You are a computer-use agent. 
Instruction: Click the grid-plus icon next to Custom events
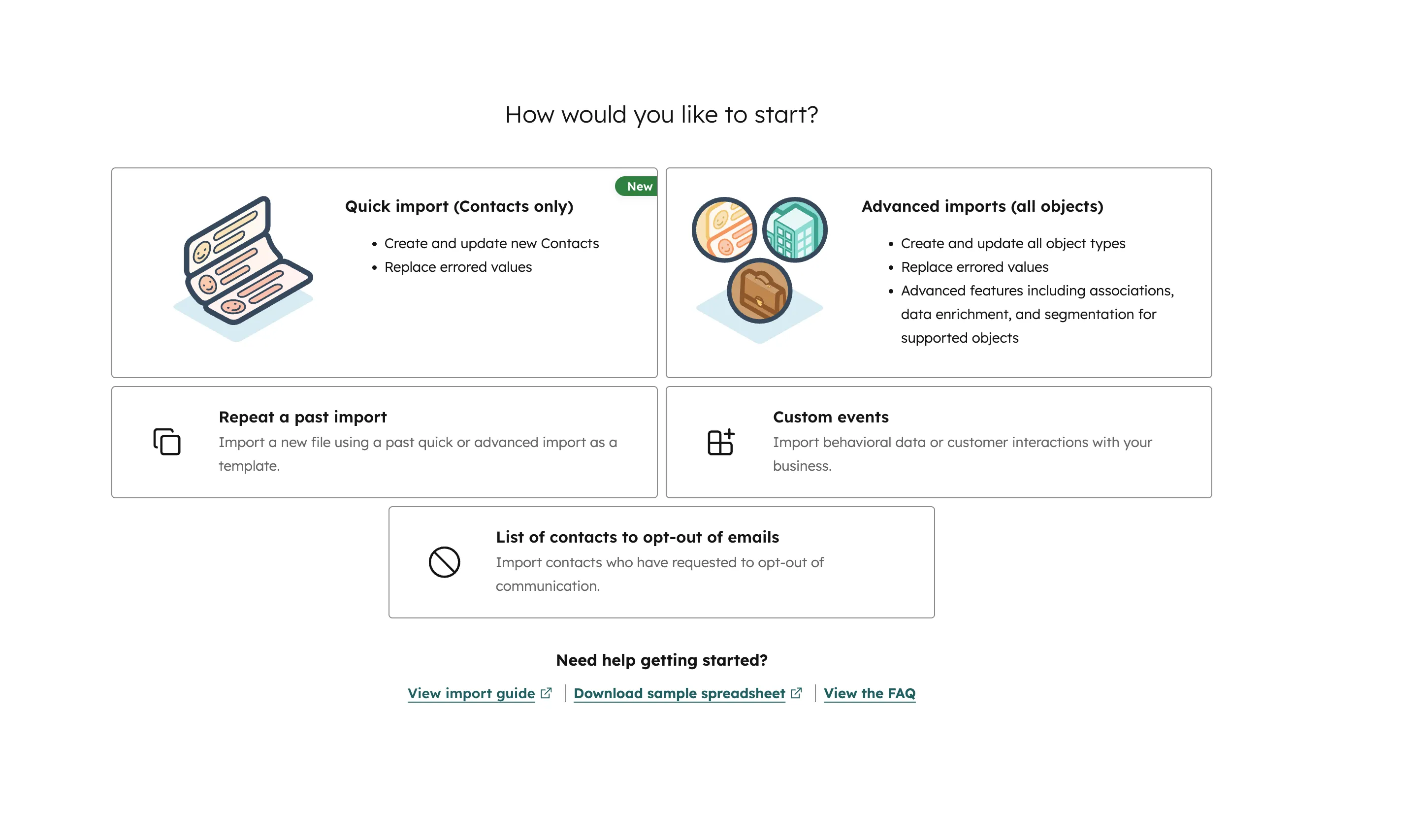719,444
